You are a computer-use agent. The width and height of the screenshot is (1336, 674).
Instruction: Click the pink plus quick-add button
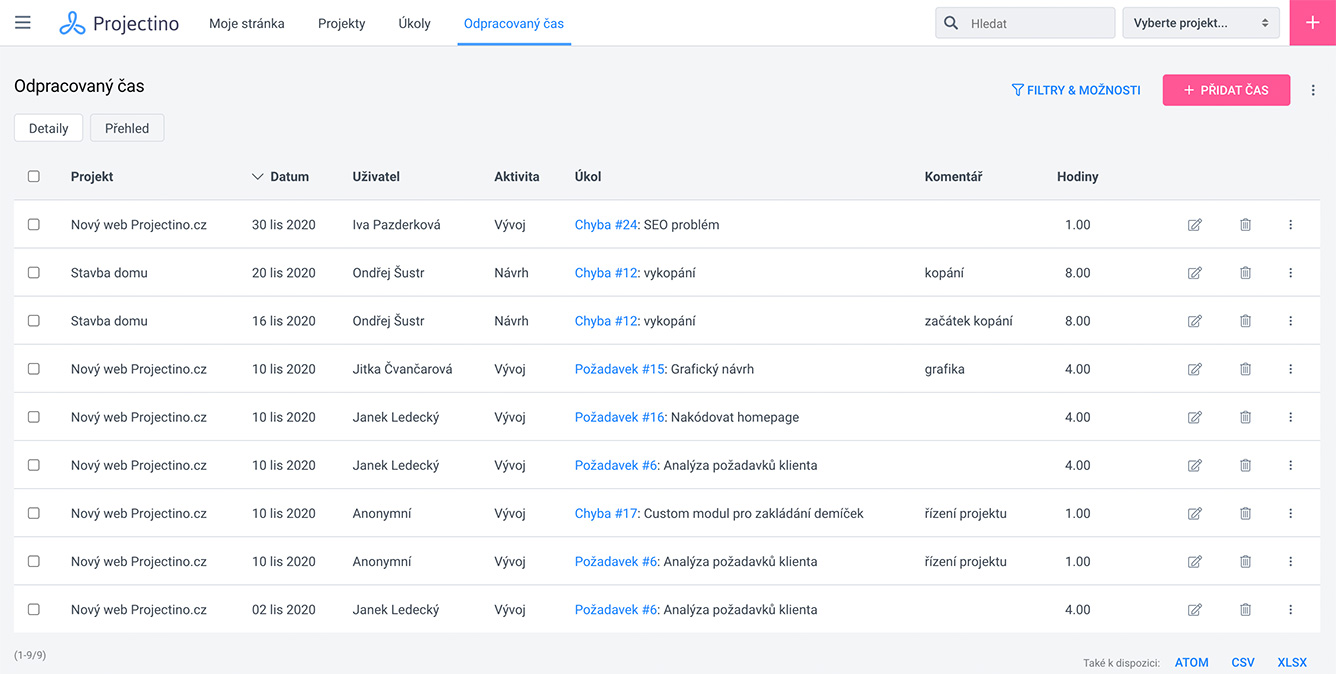point(1313,23)
